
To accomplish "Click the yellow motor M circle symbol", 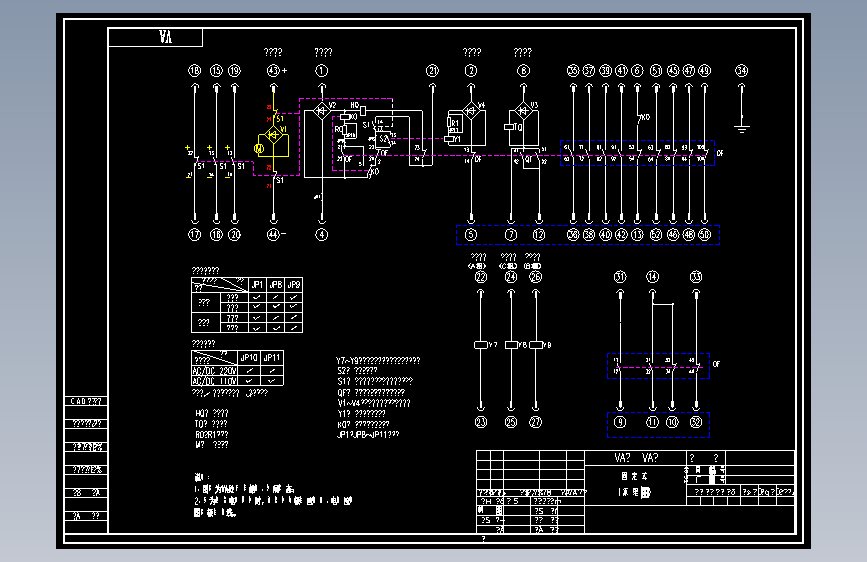I will pyautogui.click(x=259, y=148).
